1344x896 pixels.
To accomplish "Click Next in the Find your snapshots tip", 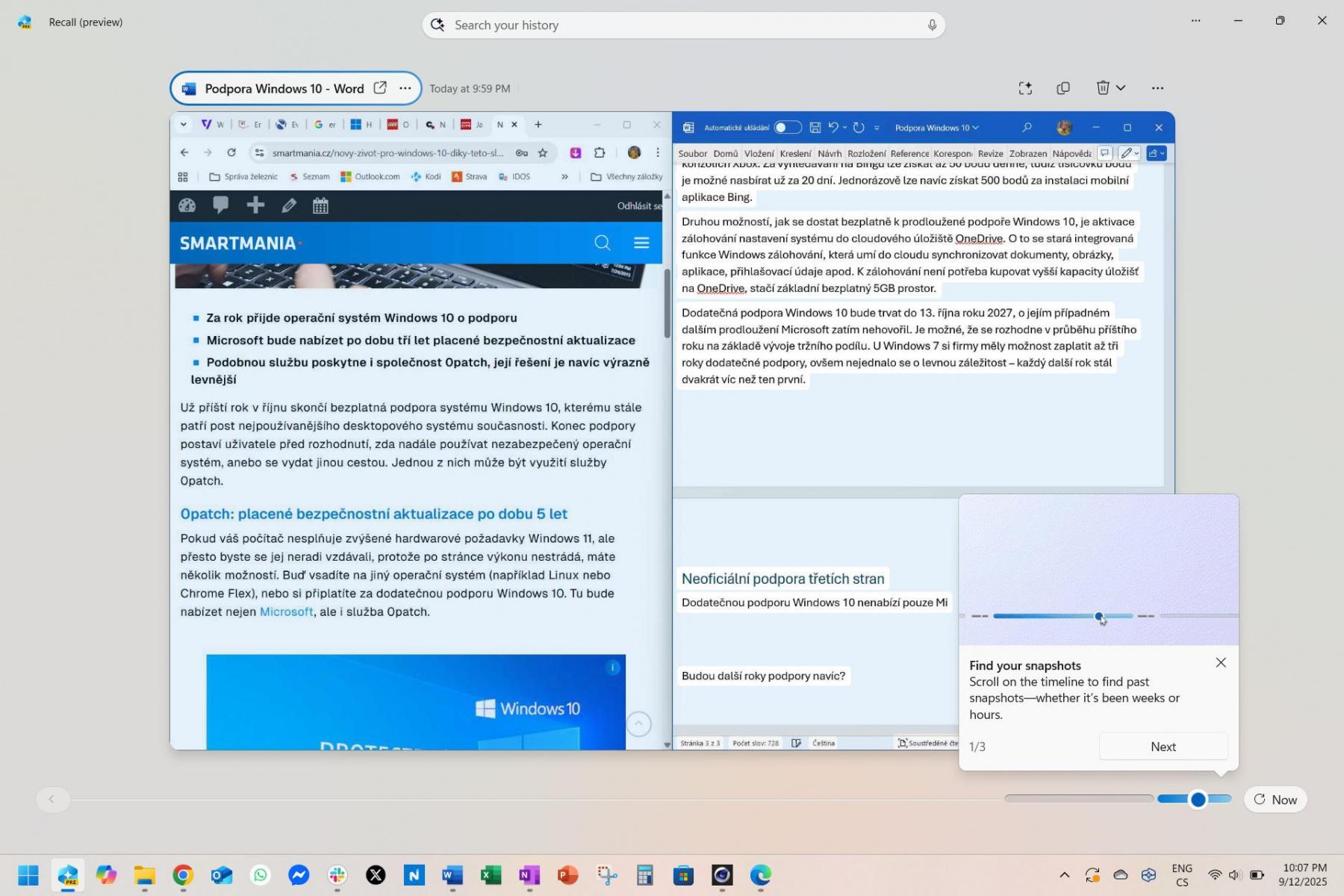I will [1163, 747].
